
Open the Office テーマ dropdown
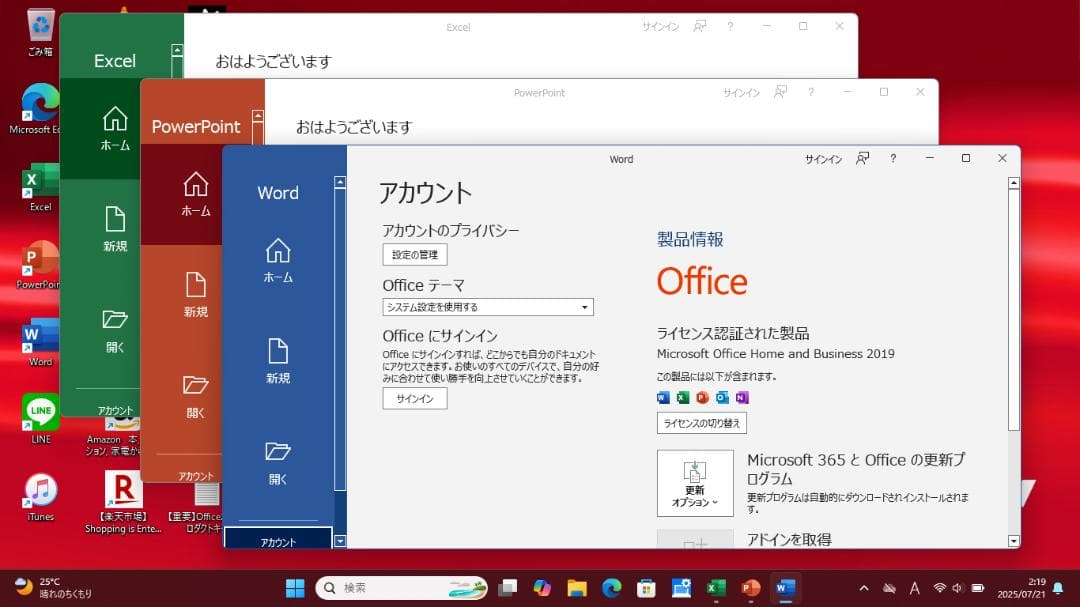click(583, 307)
